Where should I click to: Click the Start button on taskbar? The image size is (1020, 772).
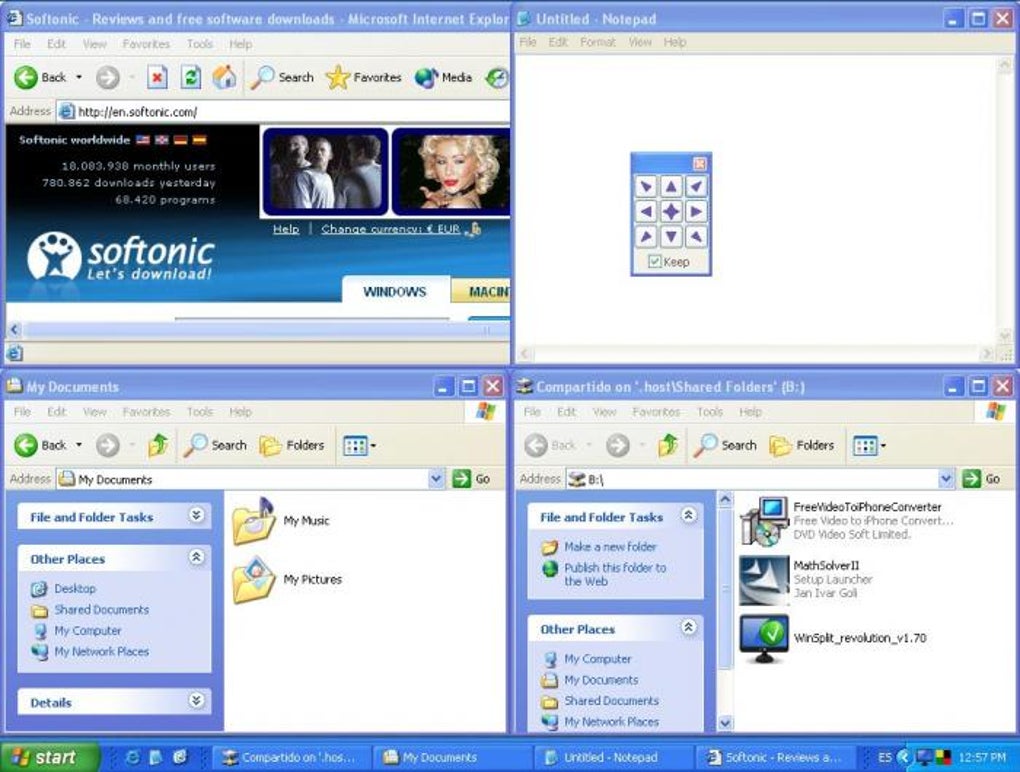tap(49, 757)
